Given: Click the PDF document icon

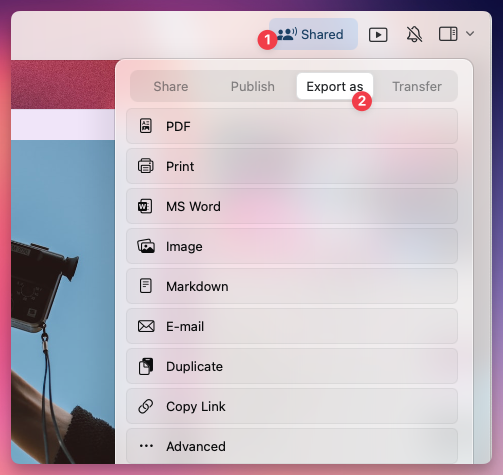Looking at the screenshot, I should (x=146, y=126).
